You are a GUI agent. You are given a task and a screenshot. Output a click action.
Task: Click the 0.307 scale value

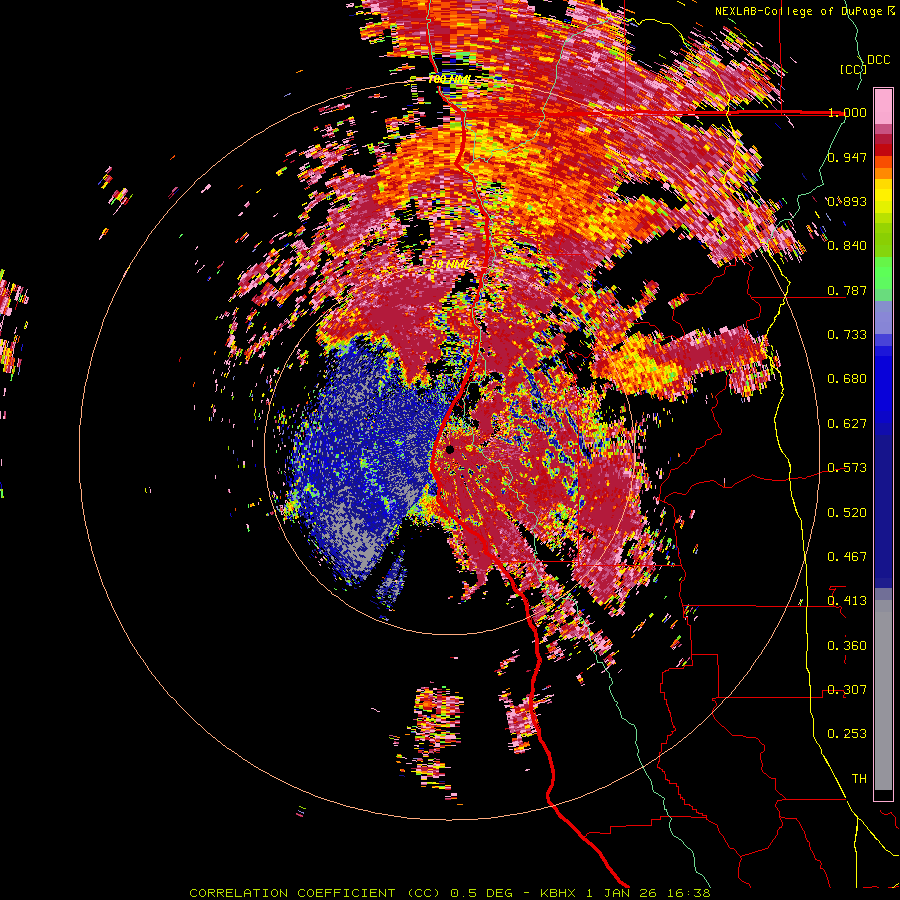coord(847,690)
